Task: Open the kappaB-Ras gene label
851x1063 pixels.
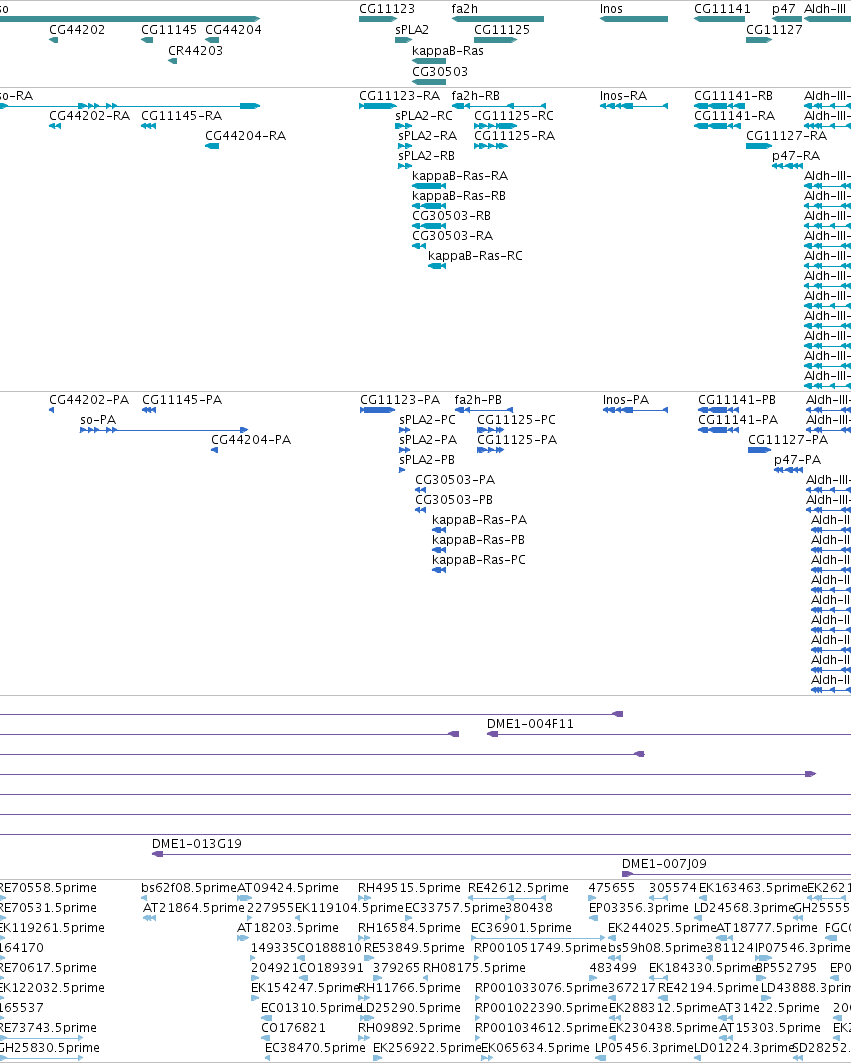Action: (448, 51)
